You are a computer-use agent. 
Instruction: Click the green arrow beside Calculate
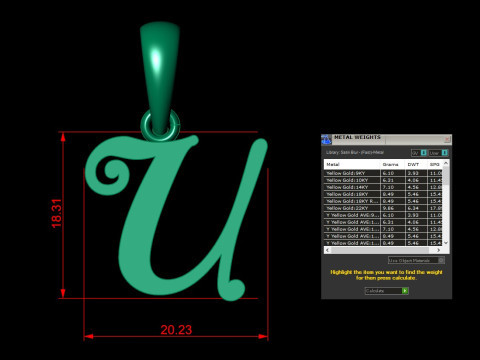(x=405, y=291)
